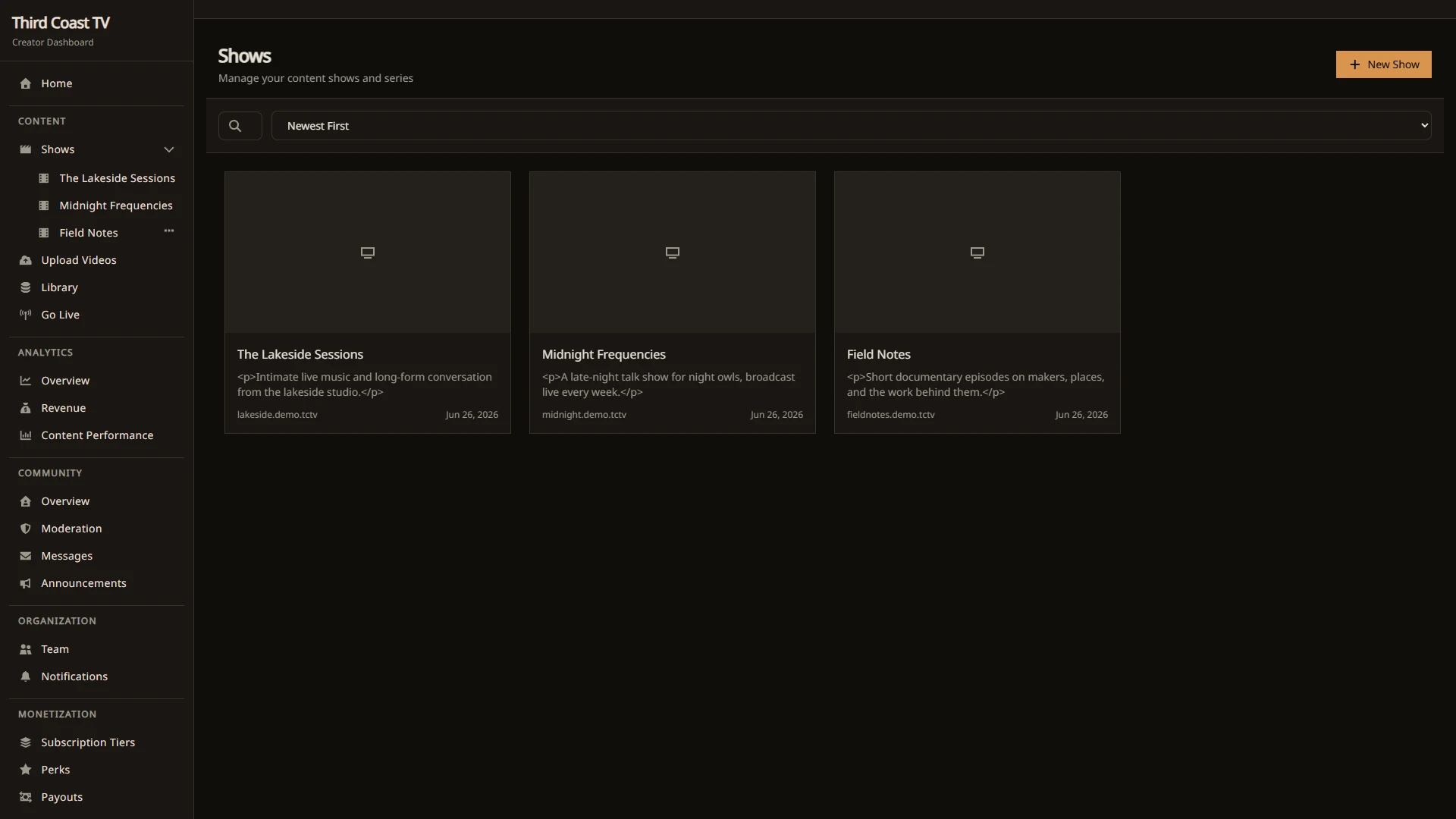Viewport: 1456px width, 819px height.
Task: Click the Team people icon
Action: click(x=26, y=649)
